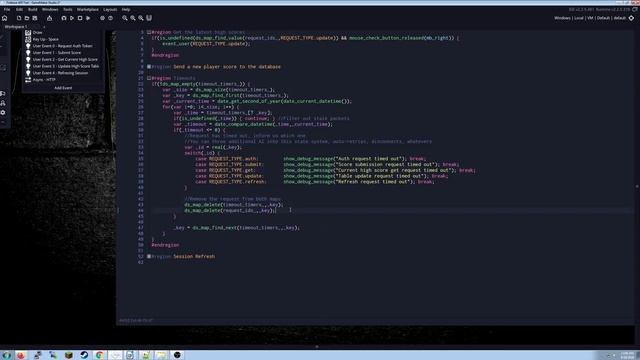Place cursor on ds_map_delete request_ids line
This screenshot has height=360, width=640.
point(230,211)
